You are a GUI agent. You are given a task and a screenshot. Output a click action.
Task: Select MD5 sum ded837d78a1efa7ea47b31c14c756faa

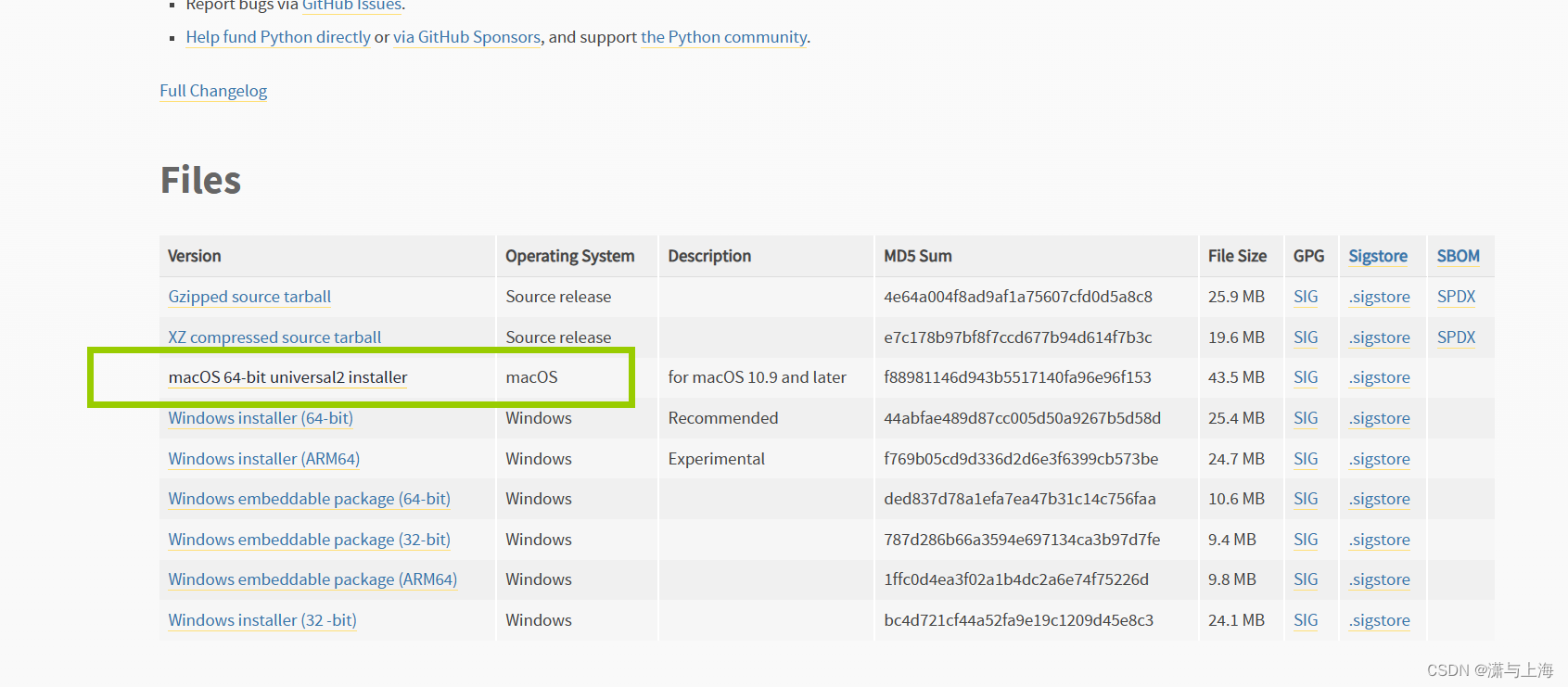(1020, 499)
